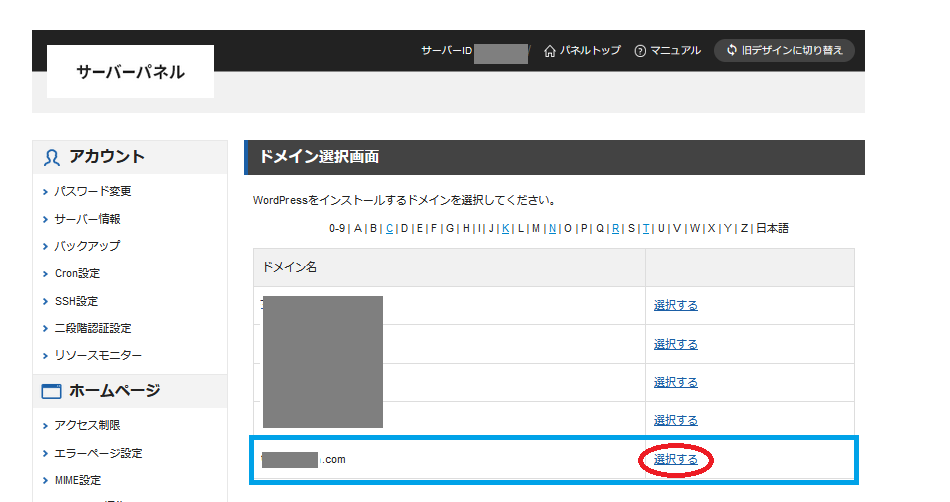Screen dimensions: 950x502
Task: Switch to old design with 旧デザインに切り替え
Action: (784, 50)
